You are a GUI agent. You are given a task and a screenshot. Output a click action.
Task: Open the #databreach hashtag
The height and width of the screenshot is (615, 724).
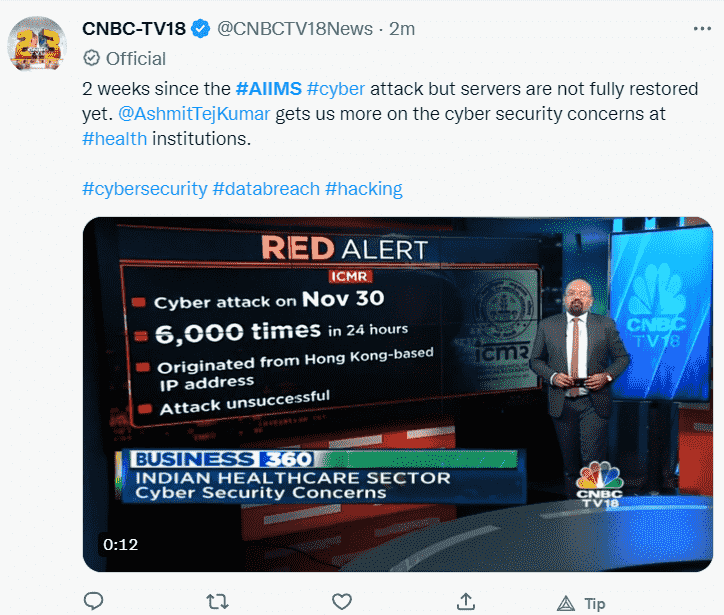(x=266, y=188)
